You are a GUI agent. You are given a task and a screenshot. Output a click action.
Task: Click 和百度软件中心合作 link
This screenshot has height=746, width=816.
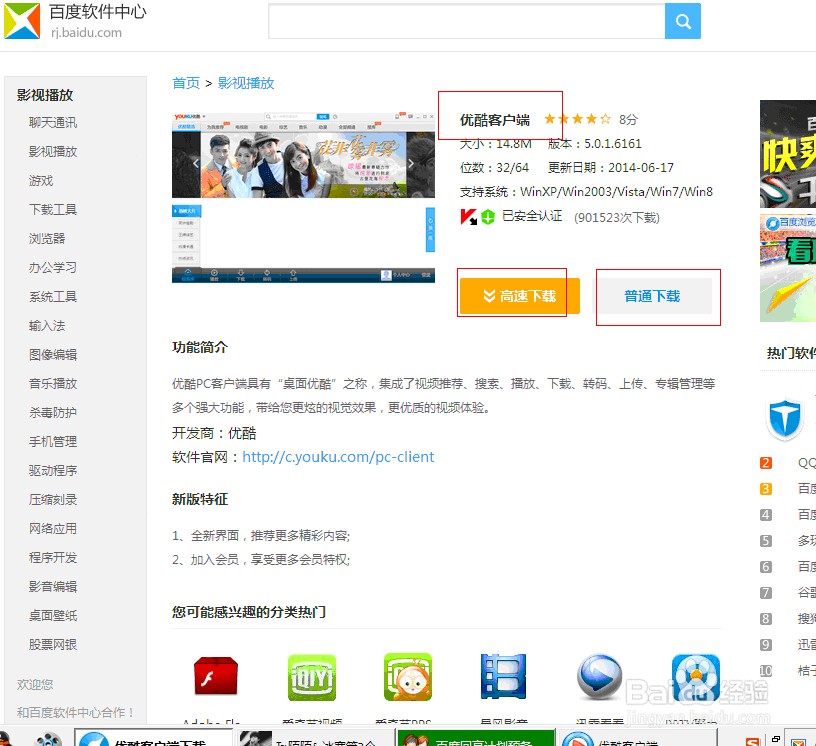pos(76,713)
